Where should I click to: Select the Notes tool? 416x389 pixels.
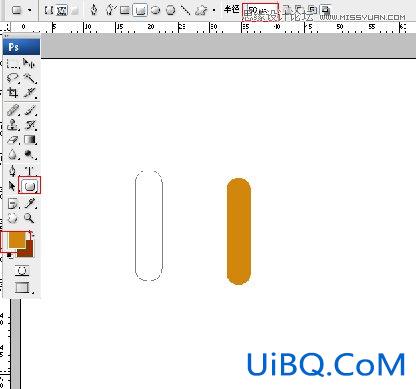click(13, 203)
